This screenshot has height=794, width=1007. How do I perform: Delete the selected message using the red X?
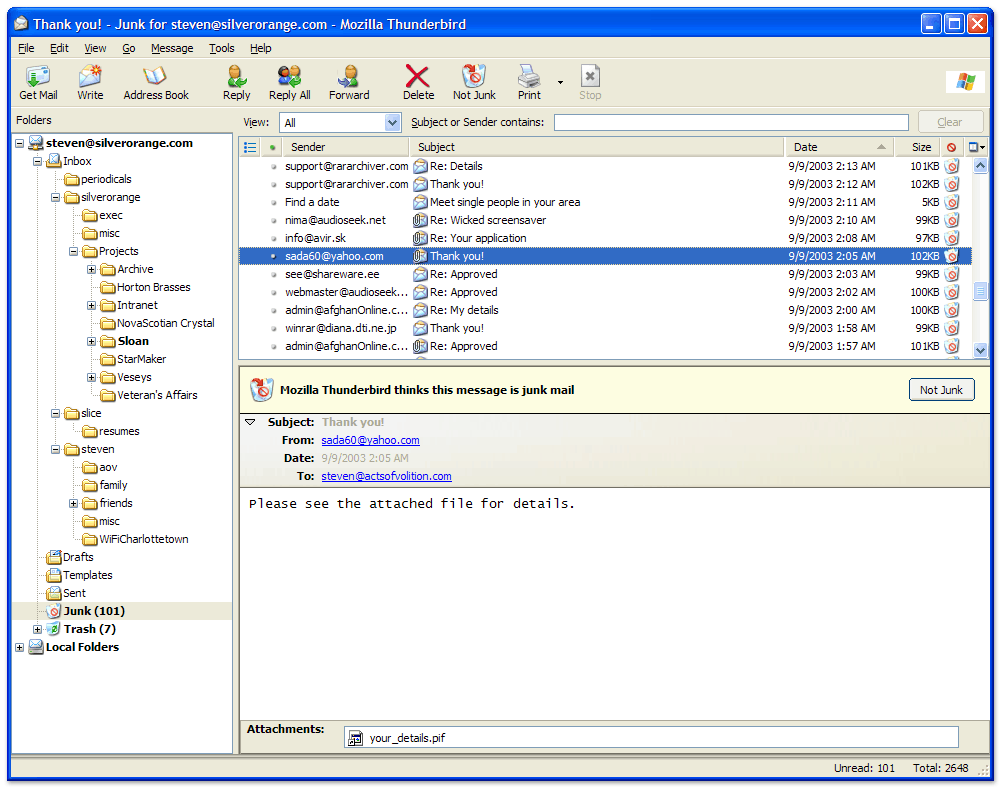pyautogui.click(x=418, y=82)
